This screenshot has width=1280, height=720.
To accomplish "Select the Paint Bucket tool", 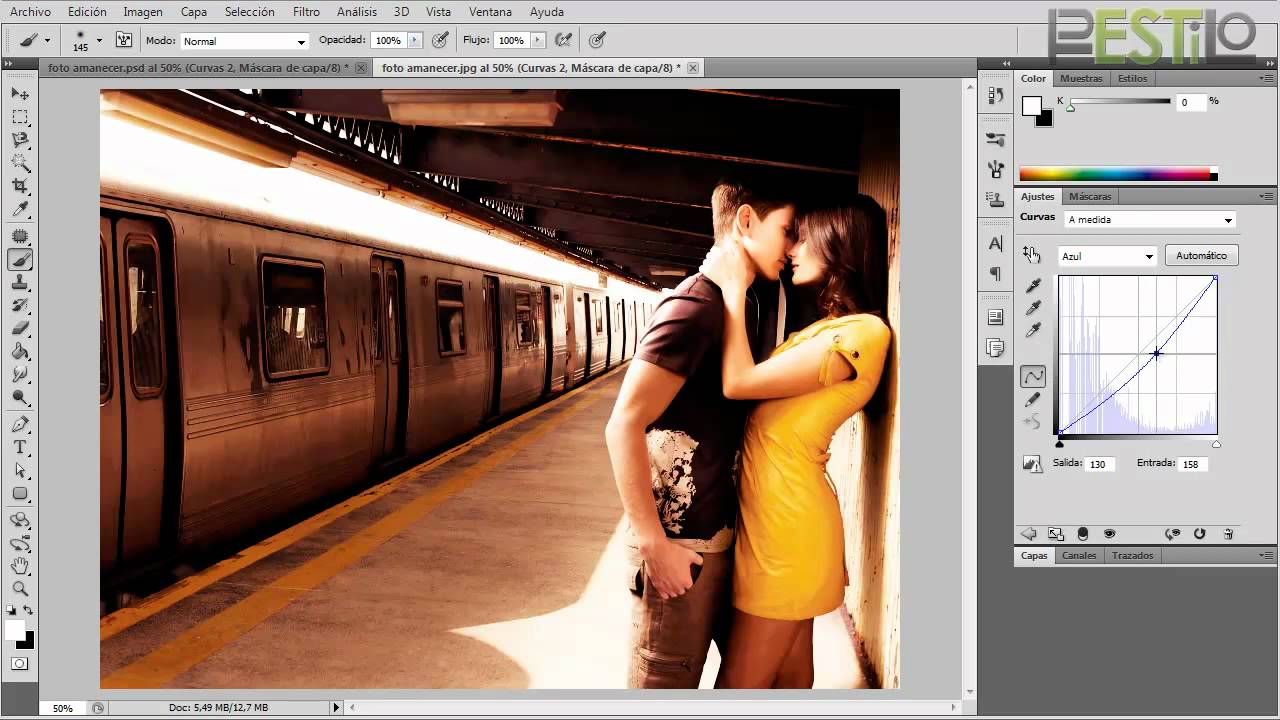I will point(20,351).
